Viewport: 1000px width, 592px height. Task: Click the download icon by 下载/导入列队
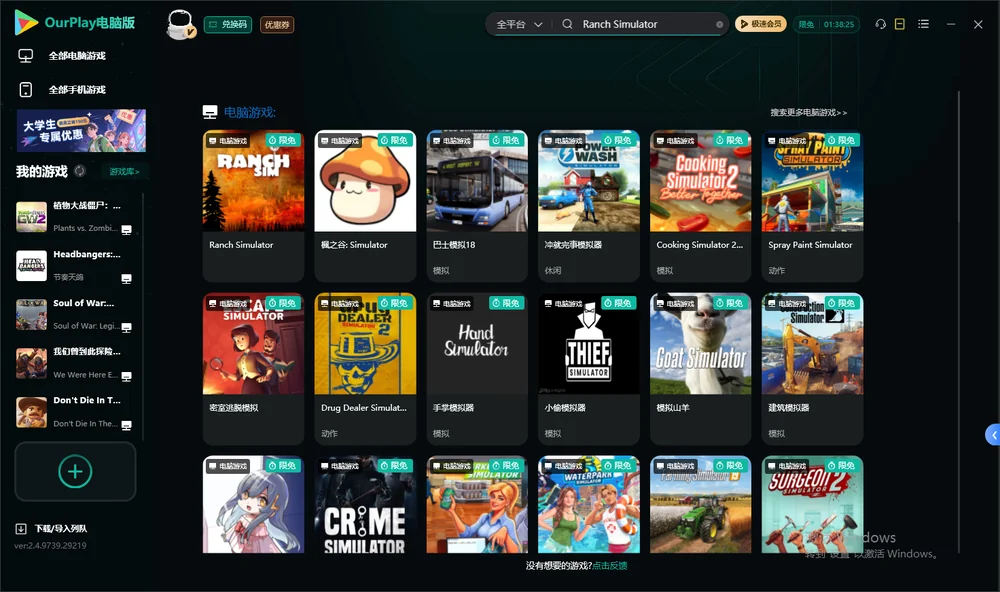coord(21,528)
